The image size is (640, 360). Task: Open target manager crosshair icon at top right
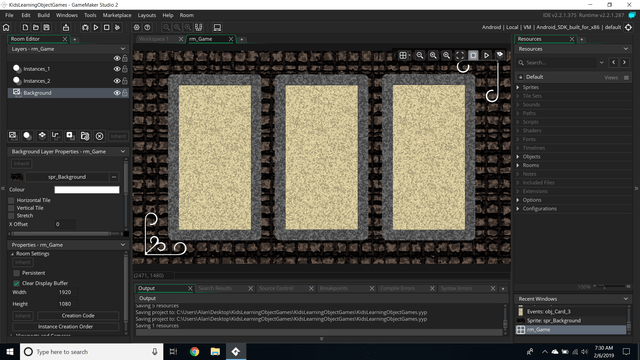click(x=628, y=27)
